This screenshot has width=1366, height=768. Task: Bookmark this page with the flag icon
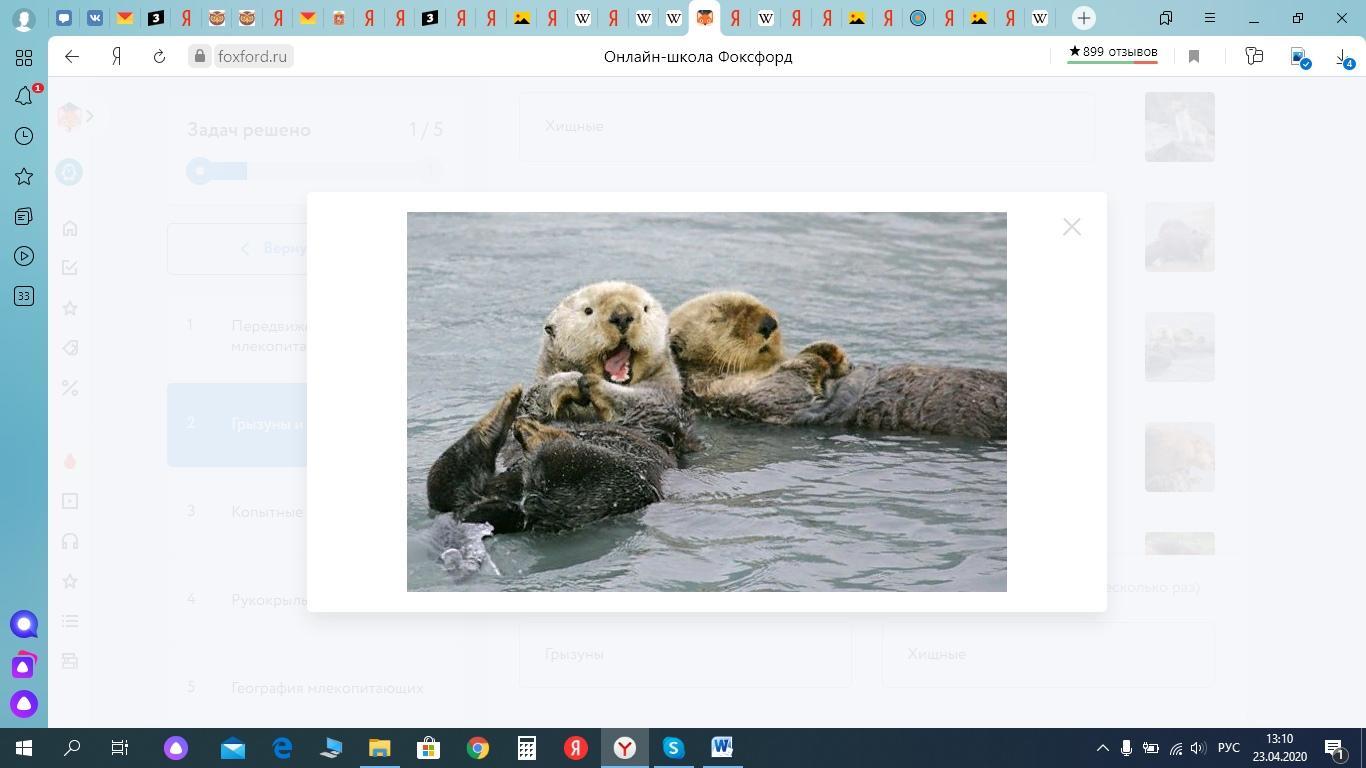pyautogui.click(x=1193, y=57)
